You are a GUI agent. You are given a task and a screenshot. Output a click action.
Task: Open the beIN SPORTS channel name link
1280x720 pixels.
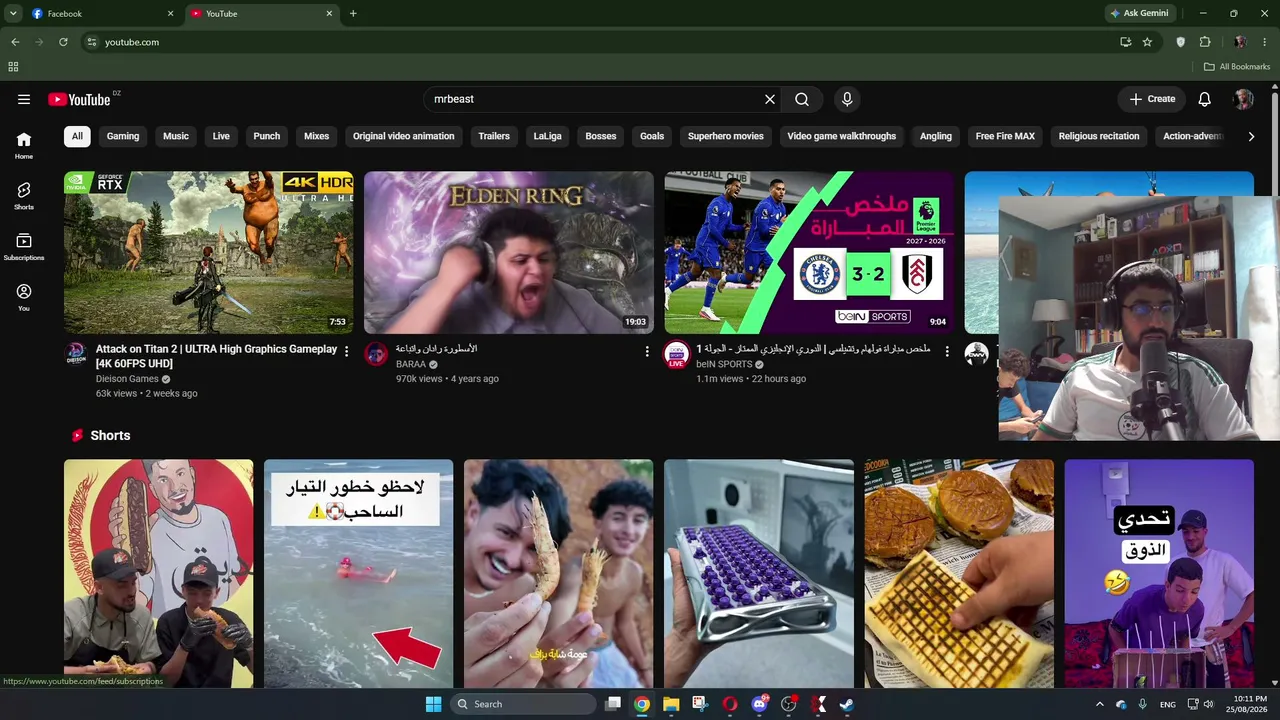(725, 365)
